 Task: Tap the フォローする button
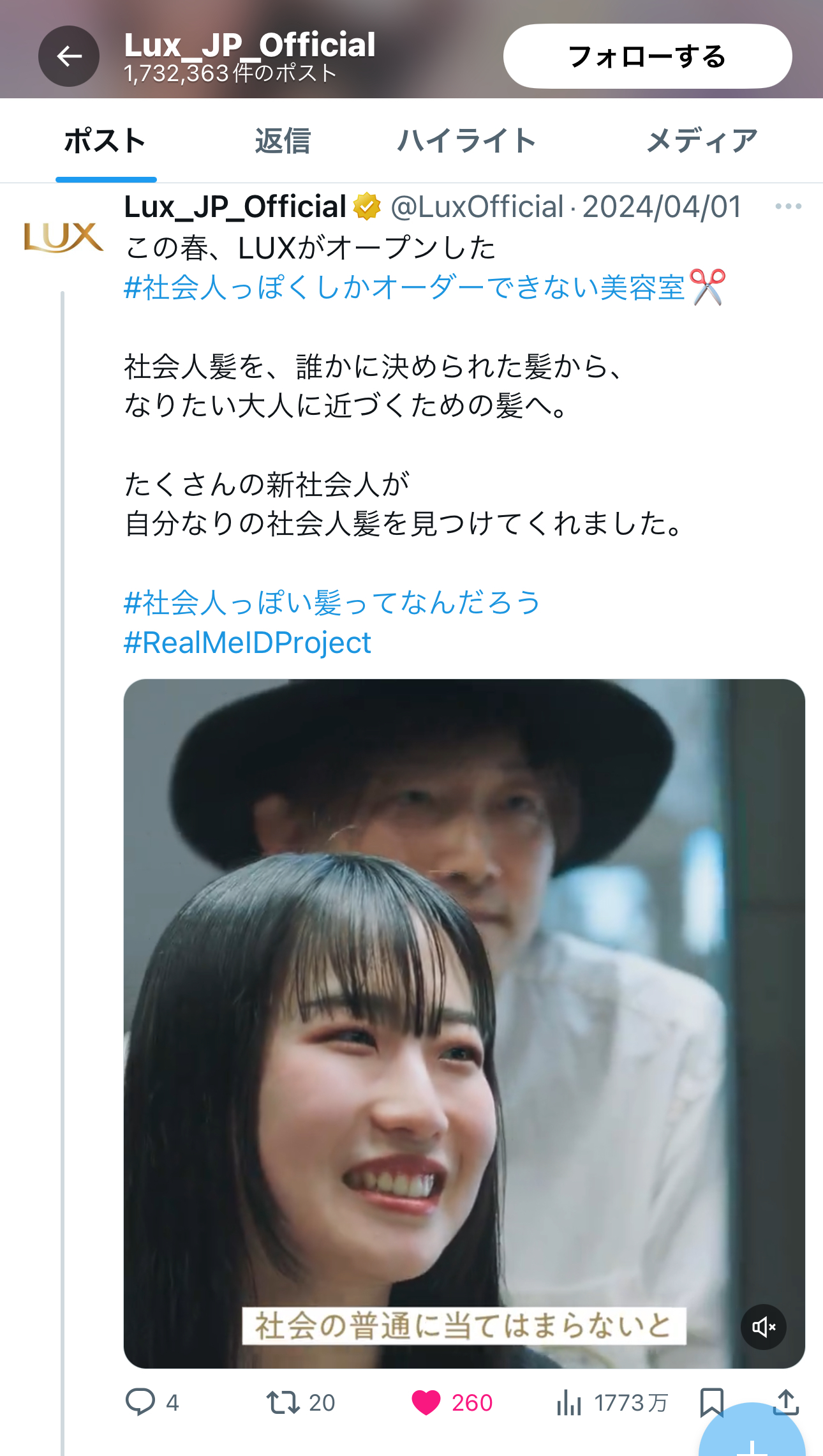[x=648, y=56]
